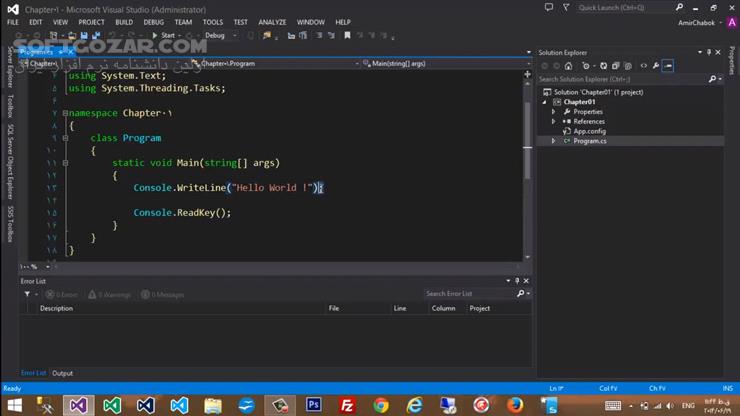
Task: Expand the Properties node in Solution Explorer
Action: pos(554,112)
